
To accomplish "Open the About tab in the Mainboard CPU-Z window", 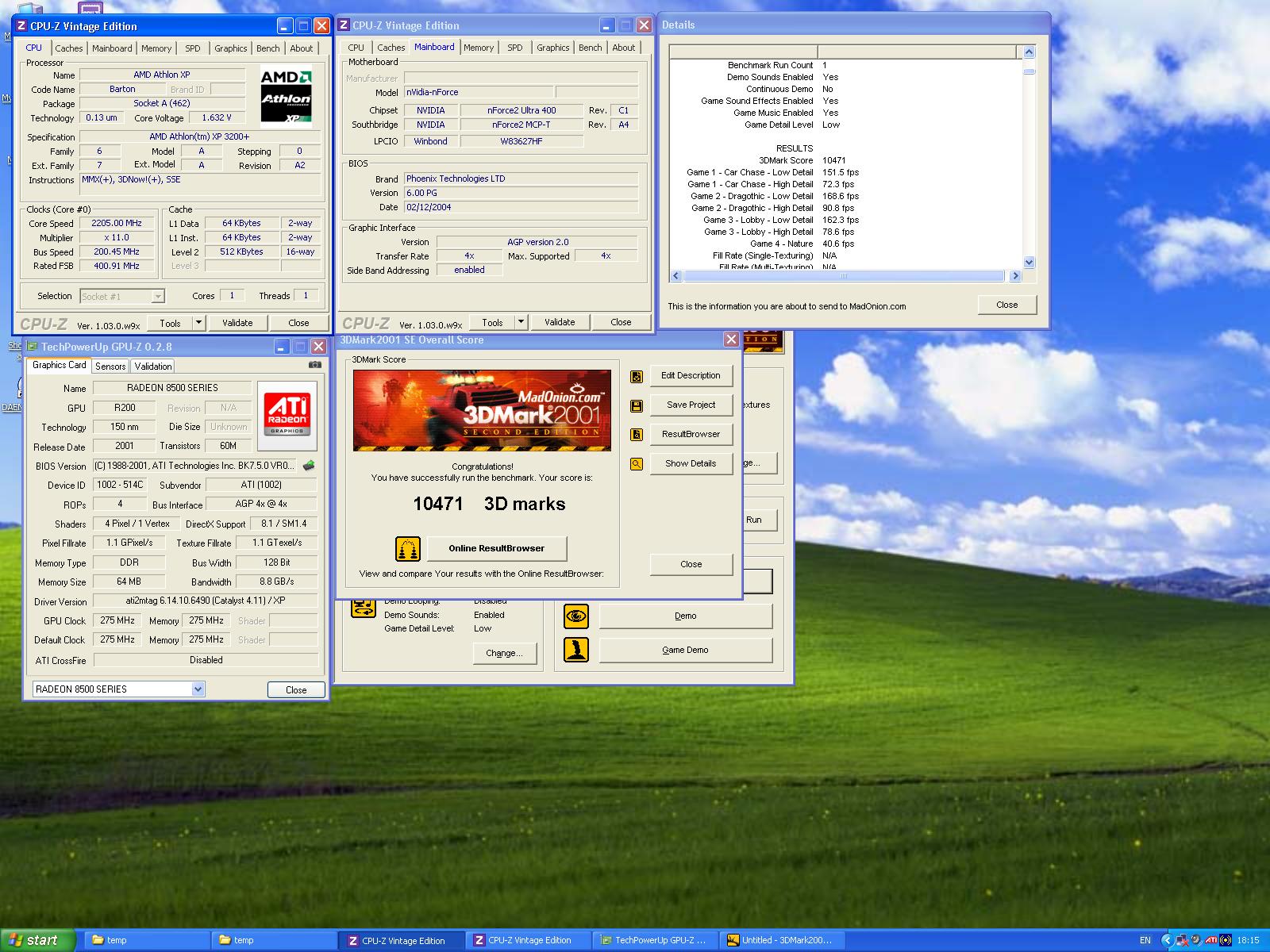I will tap(623, 48).
